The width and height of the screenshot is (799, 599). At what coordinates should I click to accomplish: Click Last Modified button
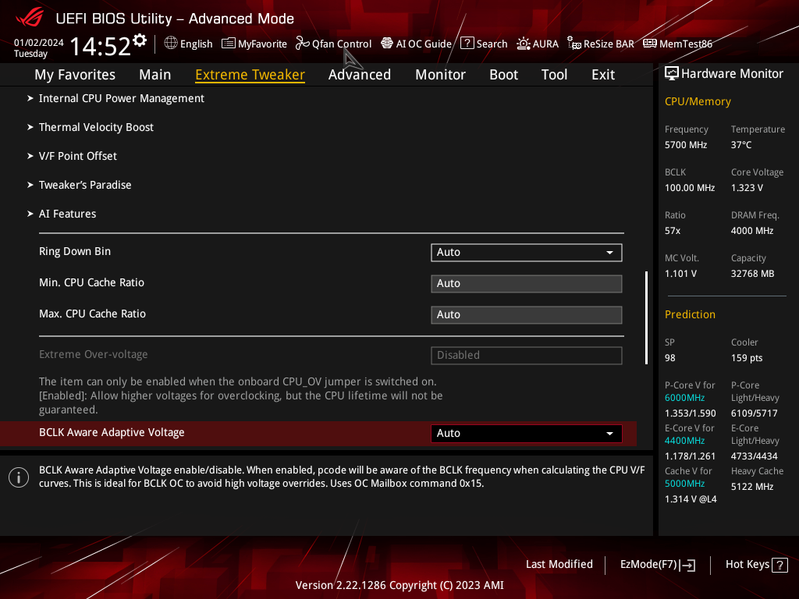[x=559, y=564]
